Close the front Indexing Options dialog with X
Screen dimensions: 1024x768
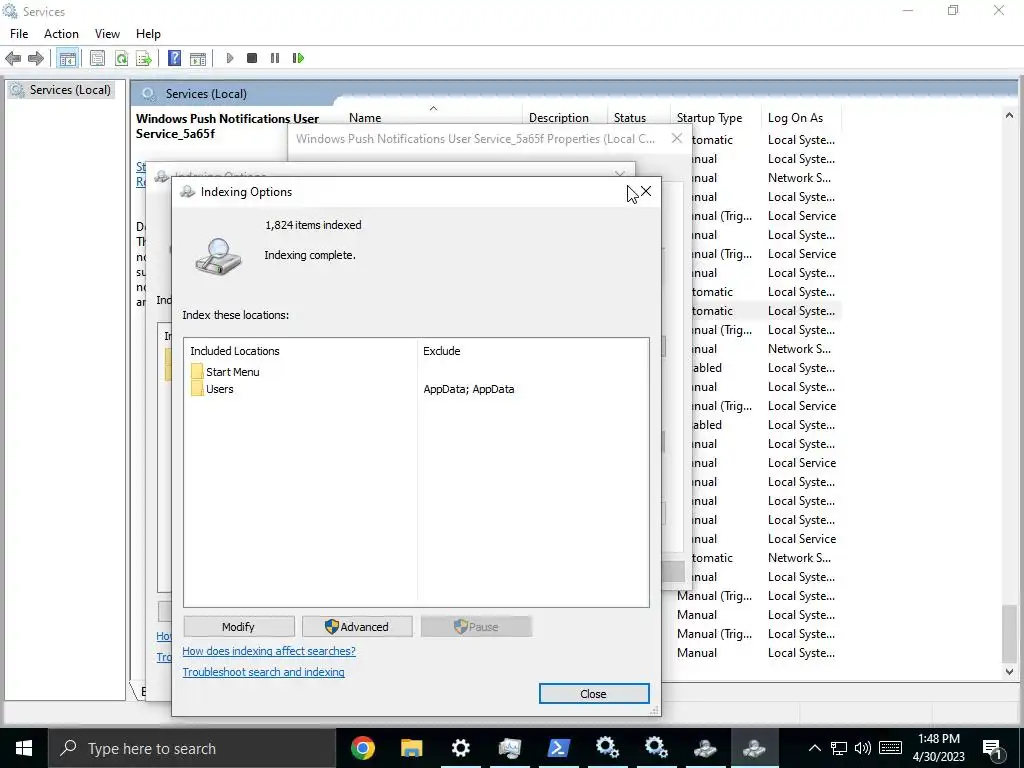click(646, 191)
